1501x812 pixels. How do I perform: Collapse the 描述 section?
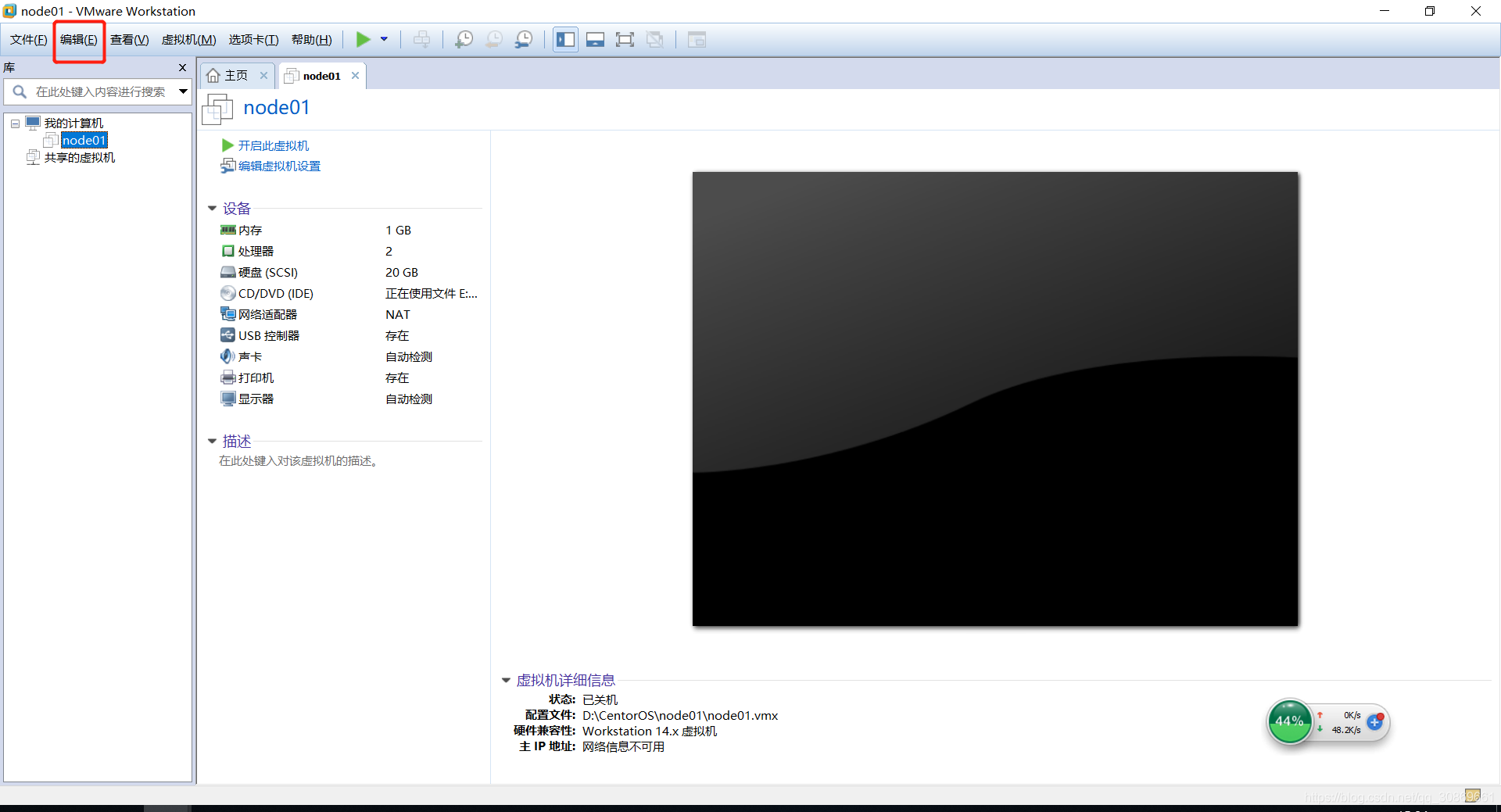pos(212,442)
